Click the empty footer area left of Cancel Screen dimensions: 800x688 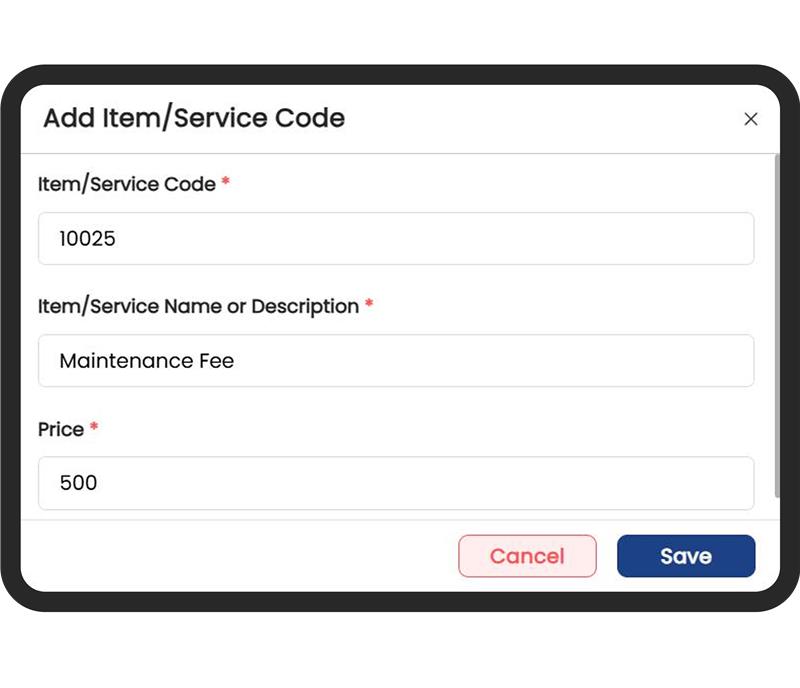(x=240, y=556)
